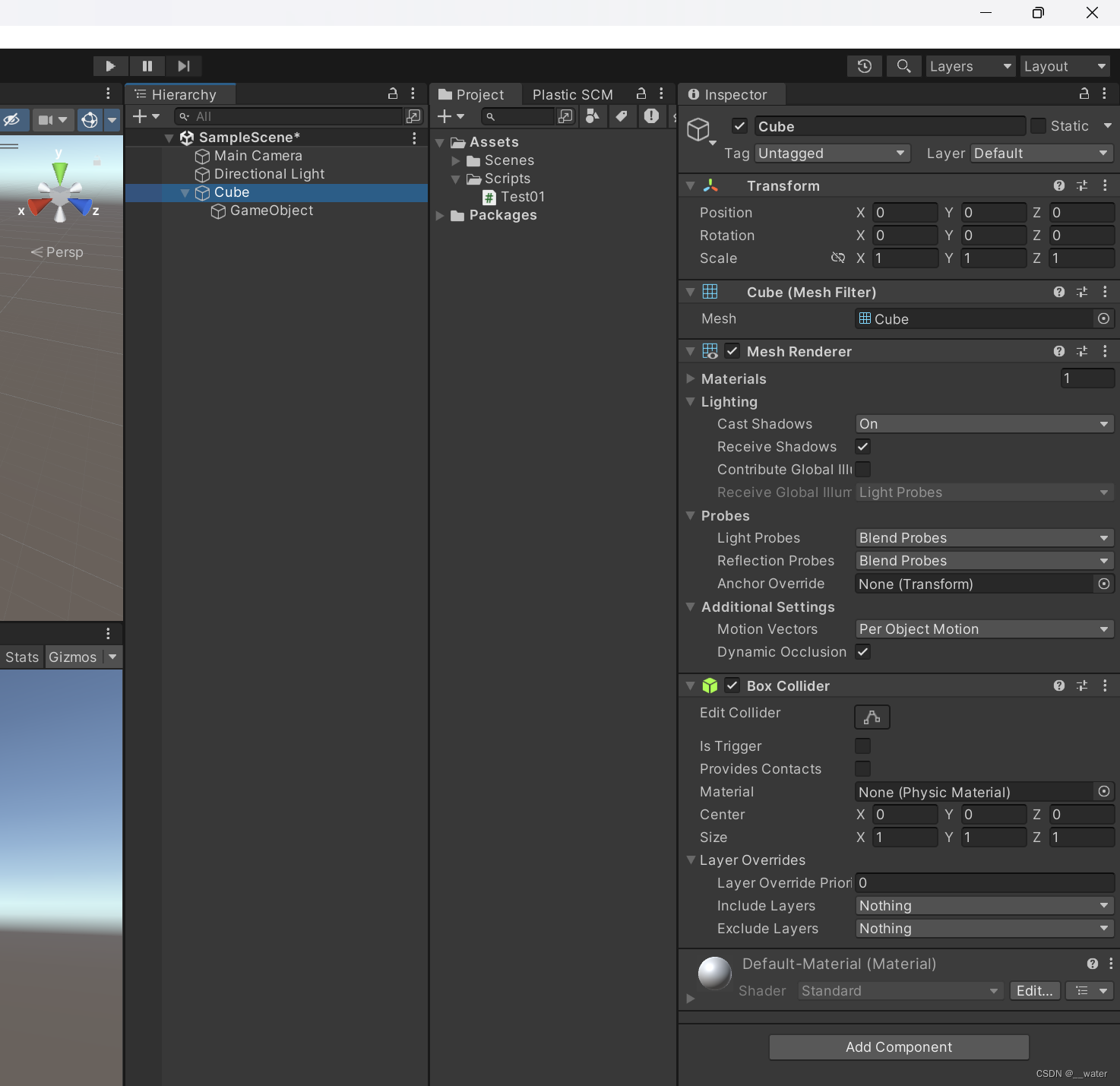Image resolution: width=1120 pixels, height=1086 pixels.
Task: Expand the Scenes folder in Project
Action: click(x=455, y=160)
